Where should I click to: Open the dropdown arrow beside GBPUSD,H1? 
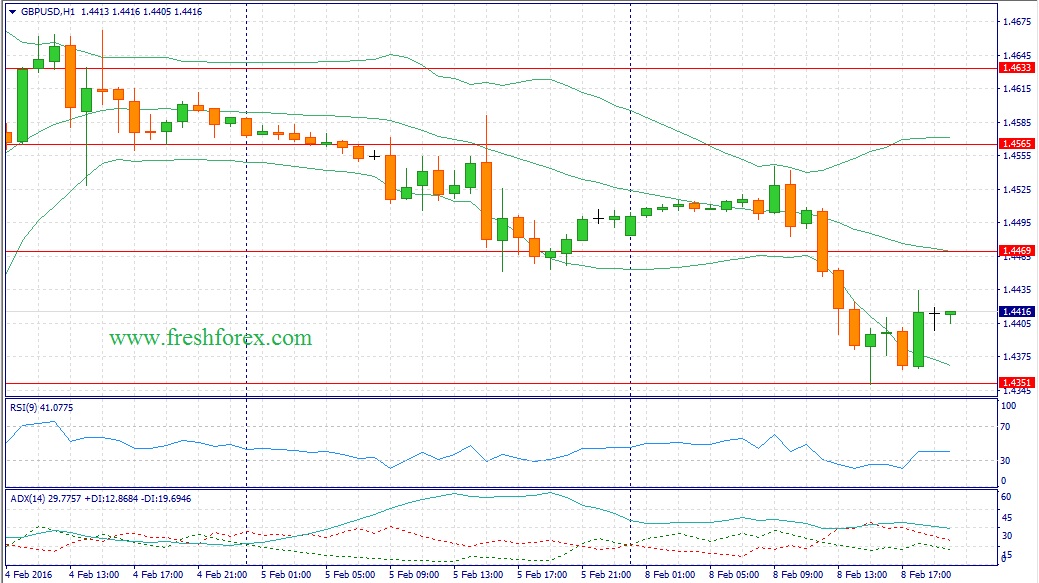point(12,12)
